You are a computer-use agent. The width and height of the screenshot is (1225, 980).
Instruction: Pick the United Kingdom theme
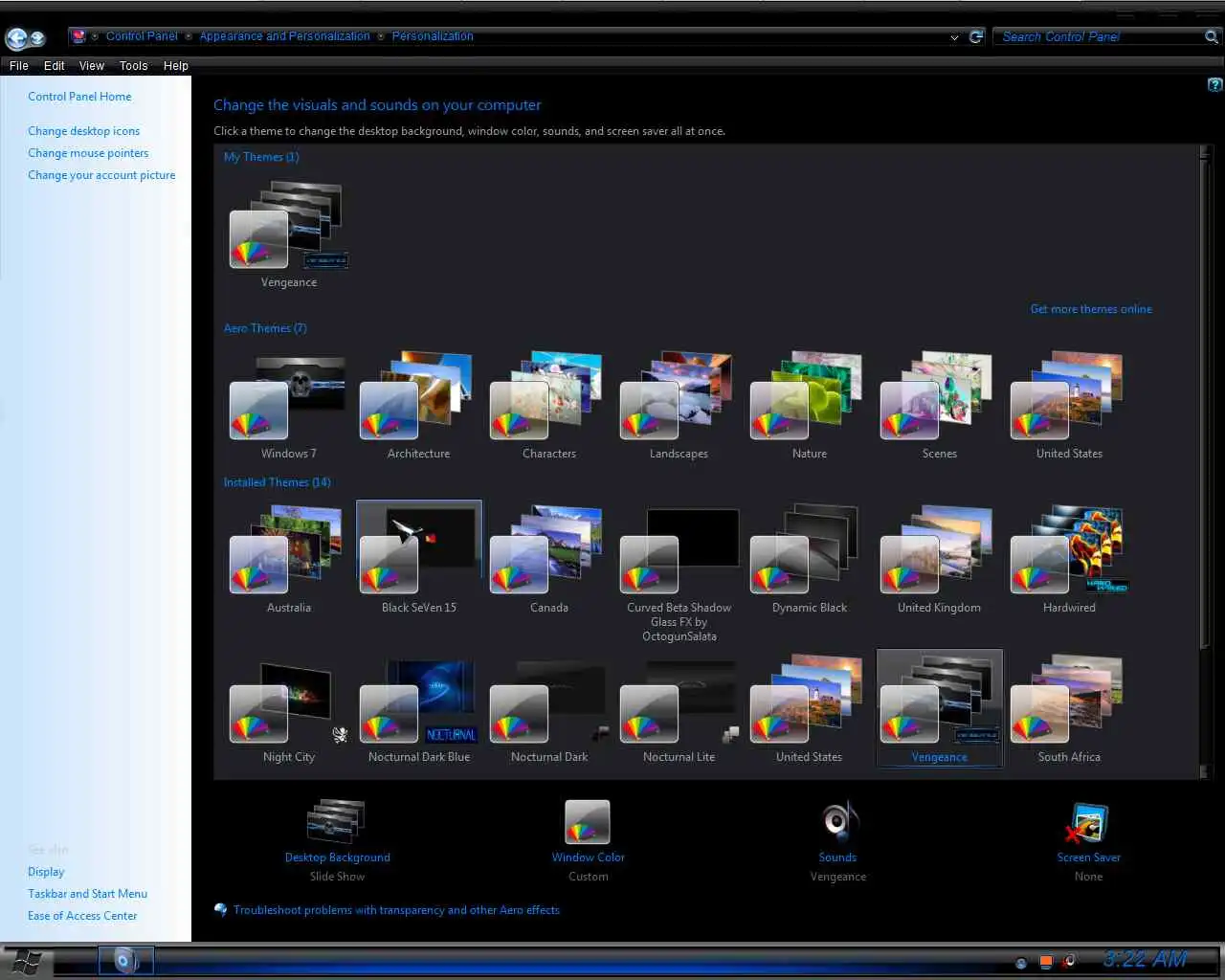939,560
